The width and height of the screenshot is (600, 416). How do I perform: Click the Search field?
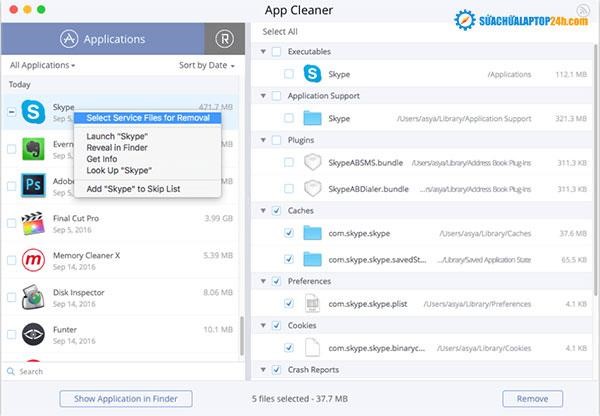coord(120,371)
